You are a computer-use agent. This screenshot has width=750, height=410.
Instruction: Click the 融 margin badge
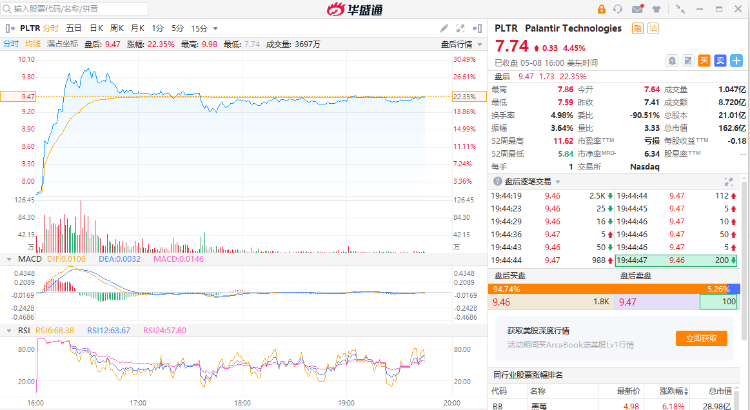coord(638,28)
